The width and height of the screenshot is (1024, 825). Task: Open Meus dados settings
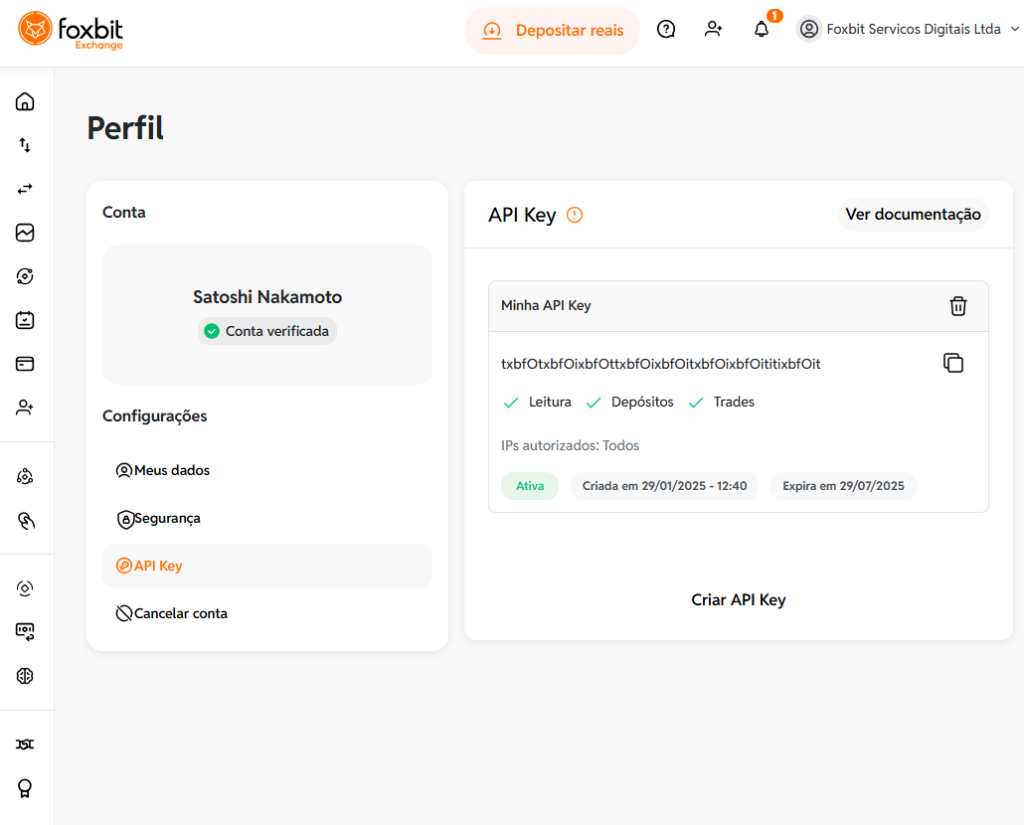(267, 470)
